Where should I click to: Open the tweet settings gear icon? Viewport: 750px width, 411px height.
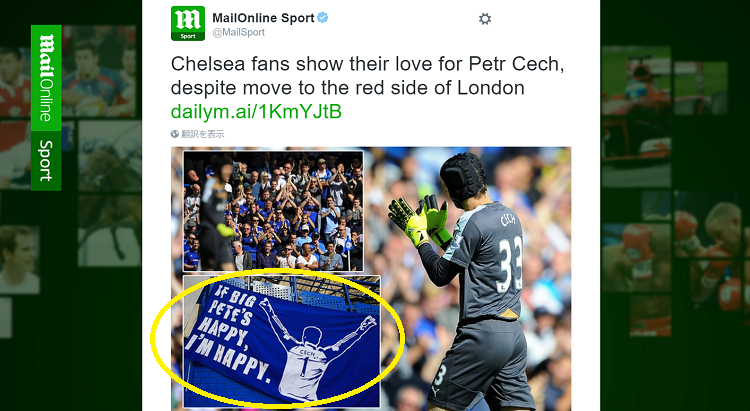coord(485,19)
